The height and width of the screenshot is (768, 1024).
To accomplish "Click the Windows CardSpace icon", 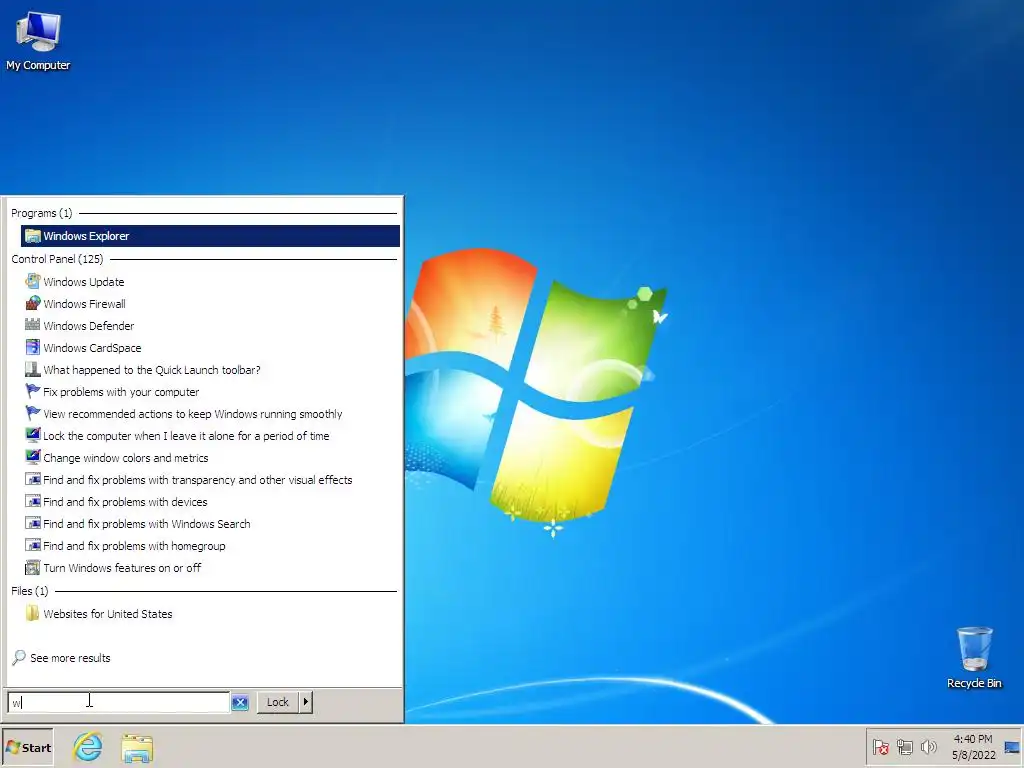I will 33,347.
